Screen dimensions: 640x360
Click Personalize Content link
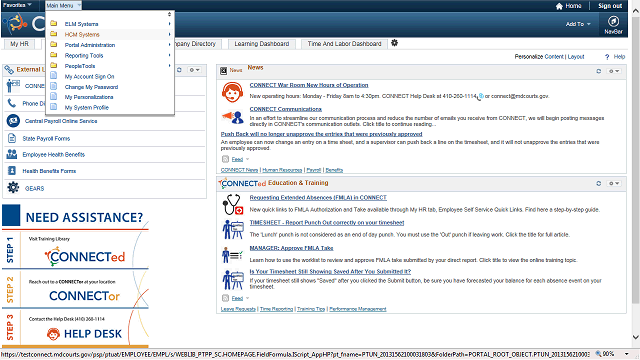553,57
